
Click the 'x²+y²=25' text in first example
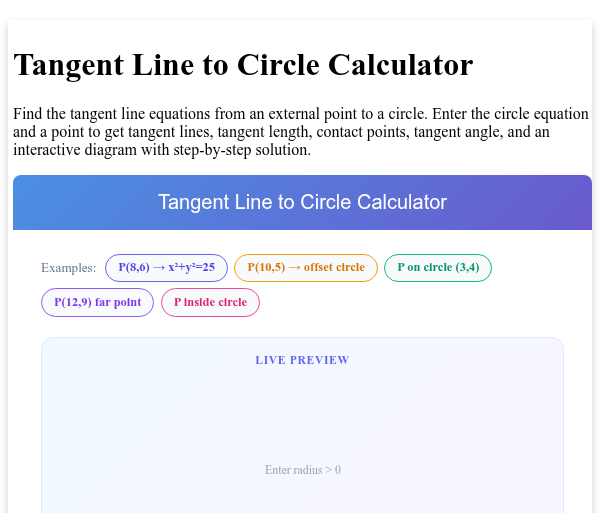[x=191, y=267]
